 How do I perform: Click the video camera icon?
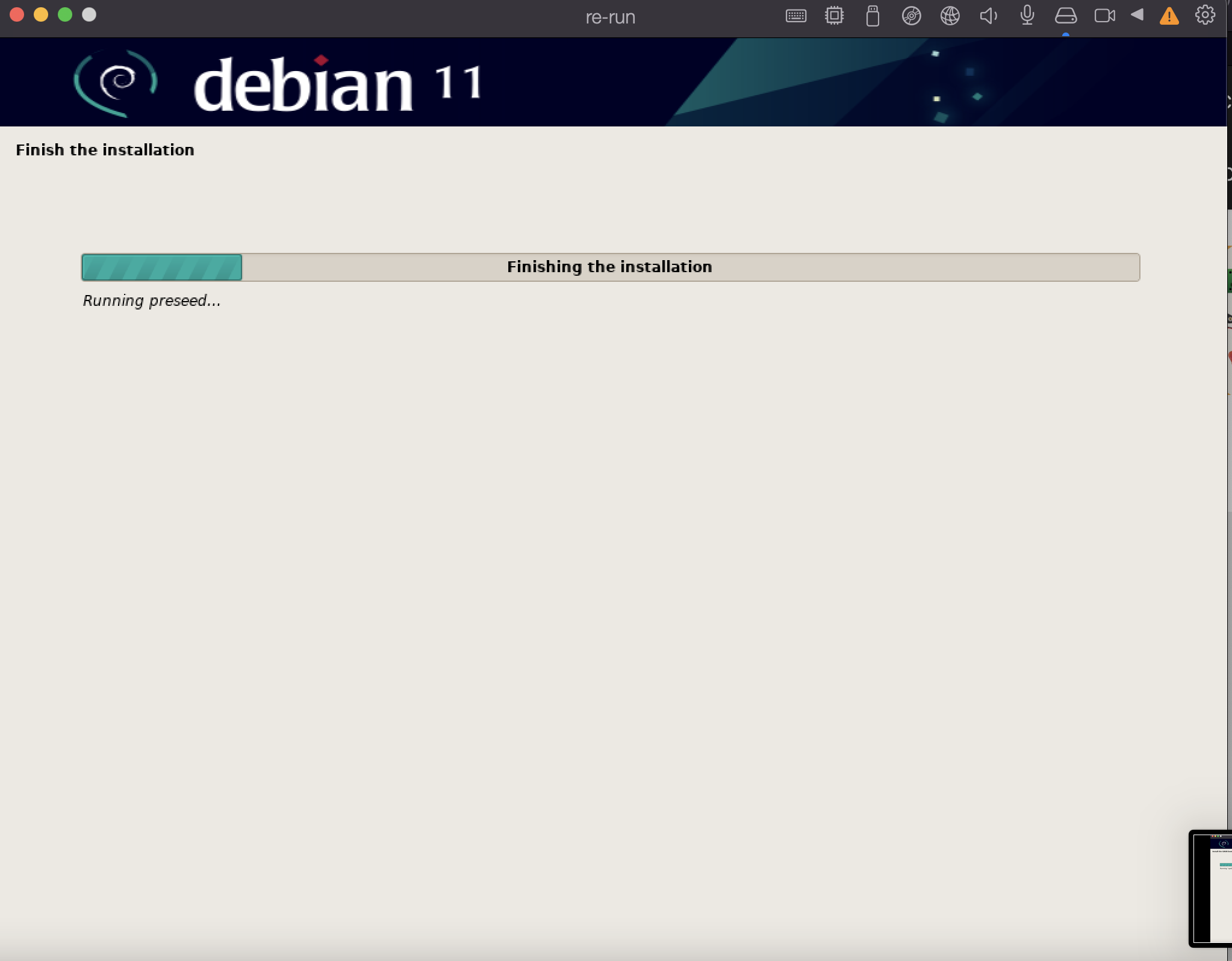[x=1104, y=16]
